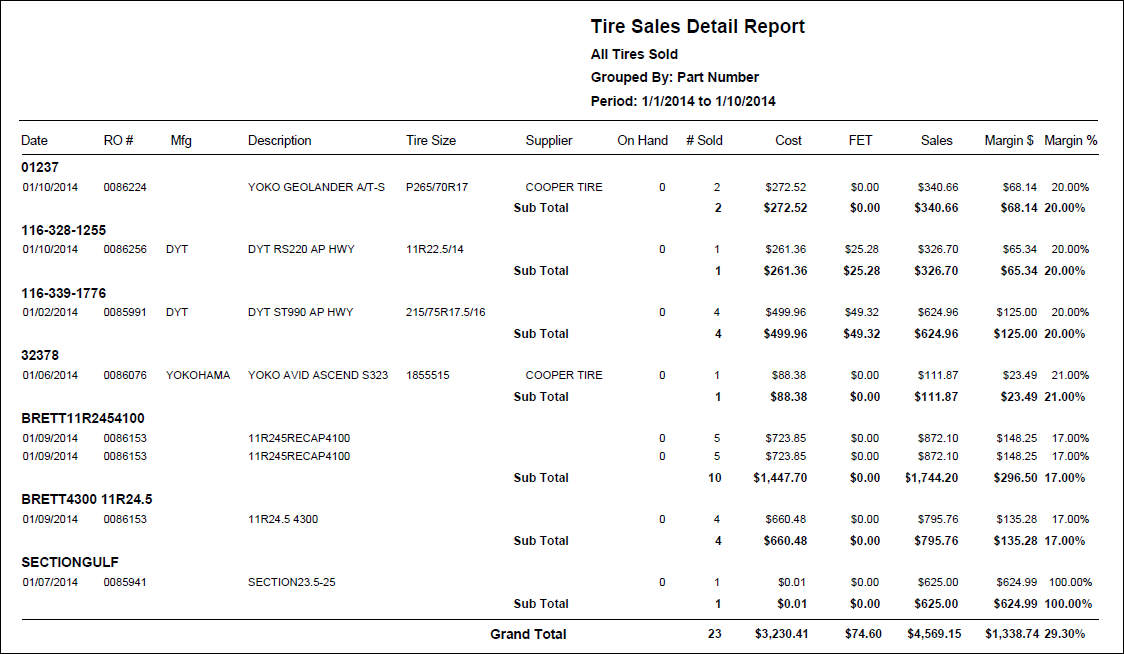Click the Mfg column header
The image size is (1124, 654).
coord(181,141)
